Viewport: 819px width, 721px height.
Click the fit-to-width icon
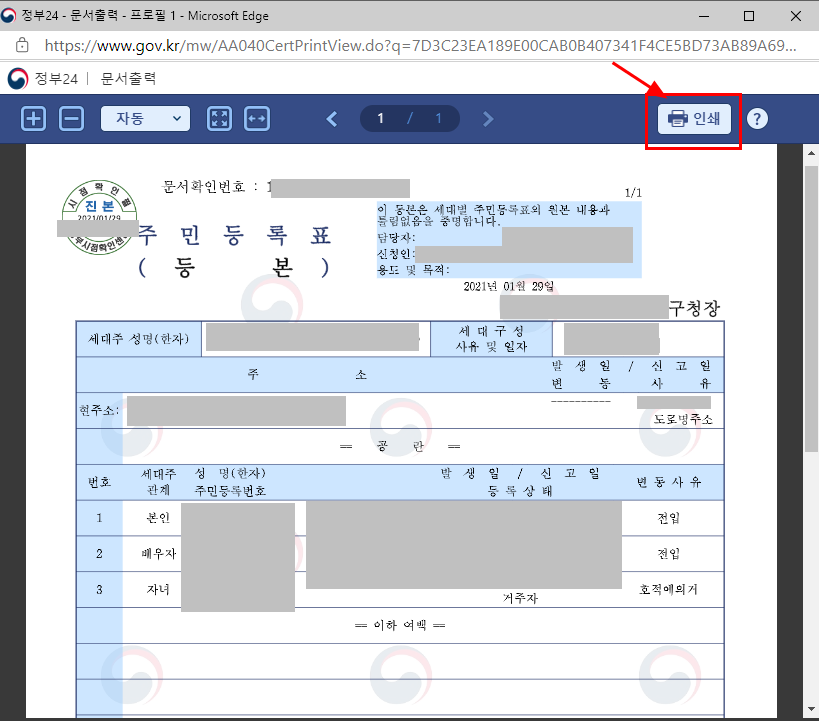point(257,119)
